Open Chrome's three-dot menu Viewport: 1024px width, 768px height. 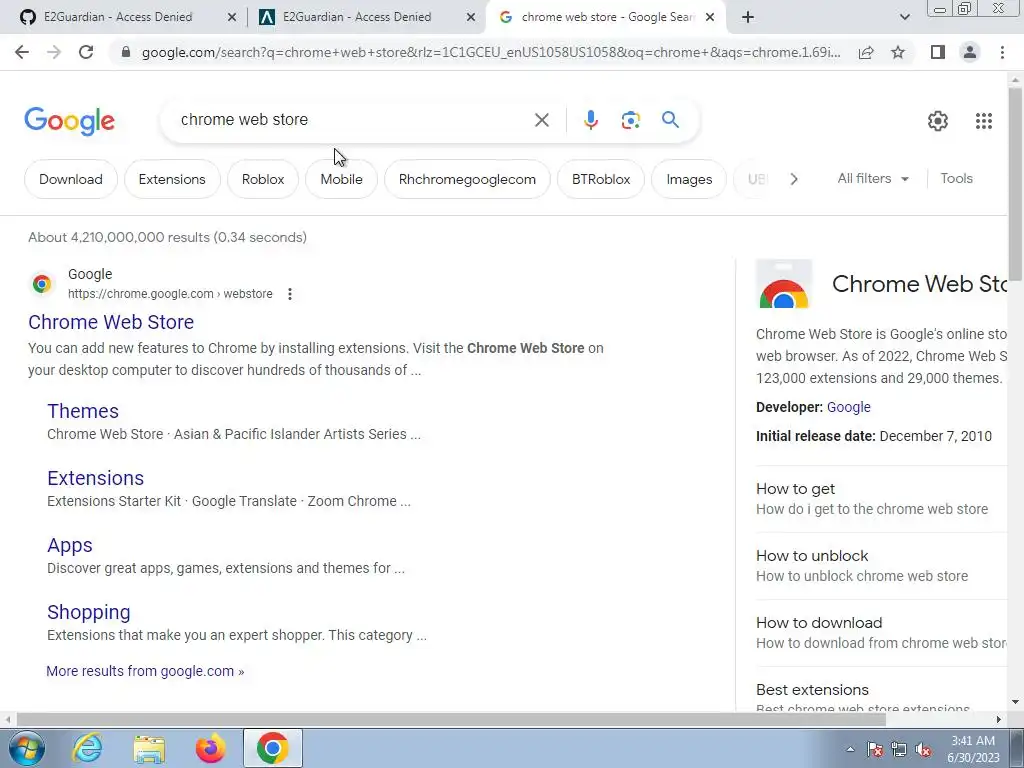tap(1002, 52)
